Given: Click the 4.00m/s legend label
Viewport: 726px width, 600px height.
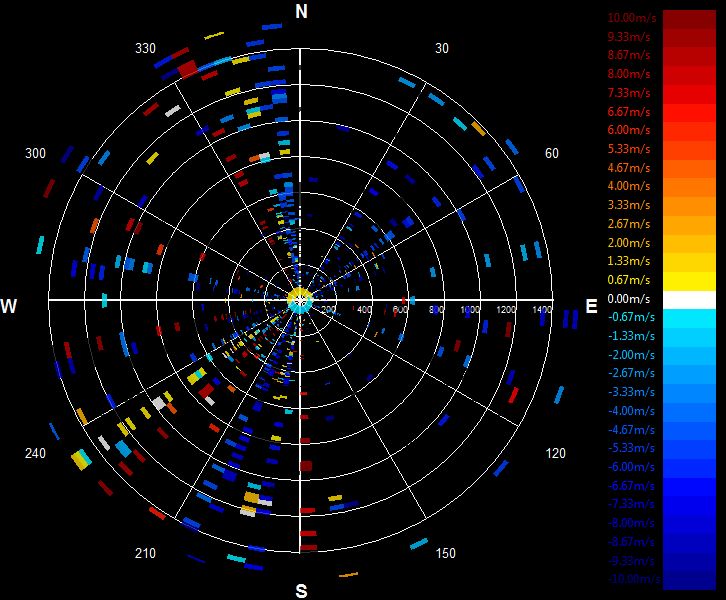Looking at the screenshot, I should click(629, 186).
